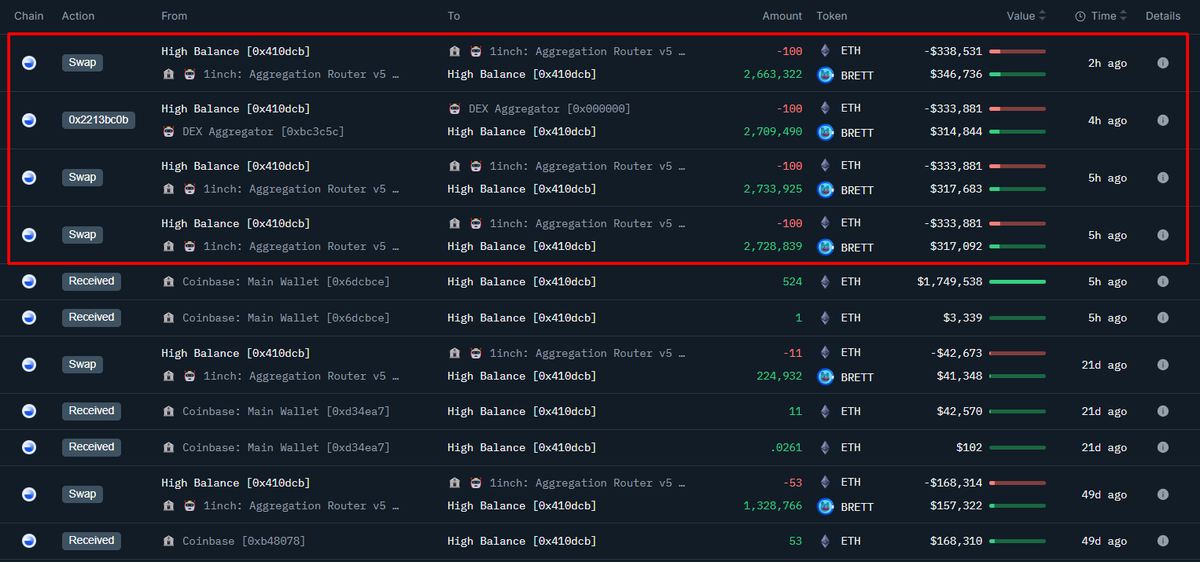Click BRETT token icon beside 2,709,490
This screenshot has width=1200, height=562.
(x=825, y=132)
